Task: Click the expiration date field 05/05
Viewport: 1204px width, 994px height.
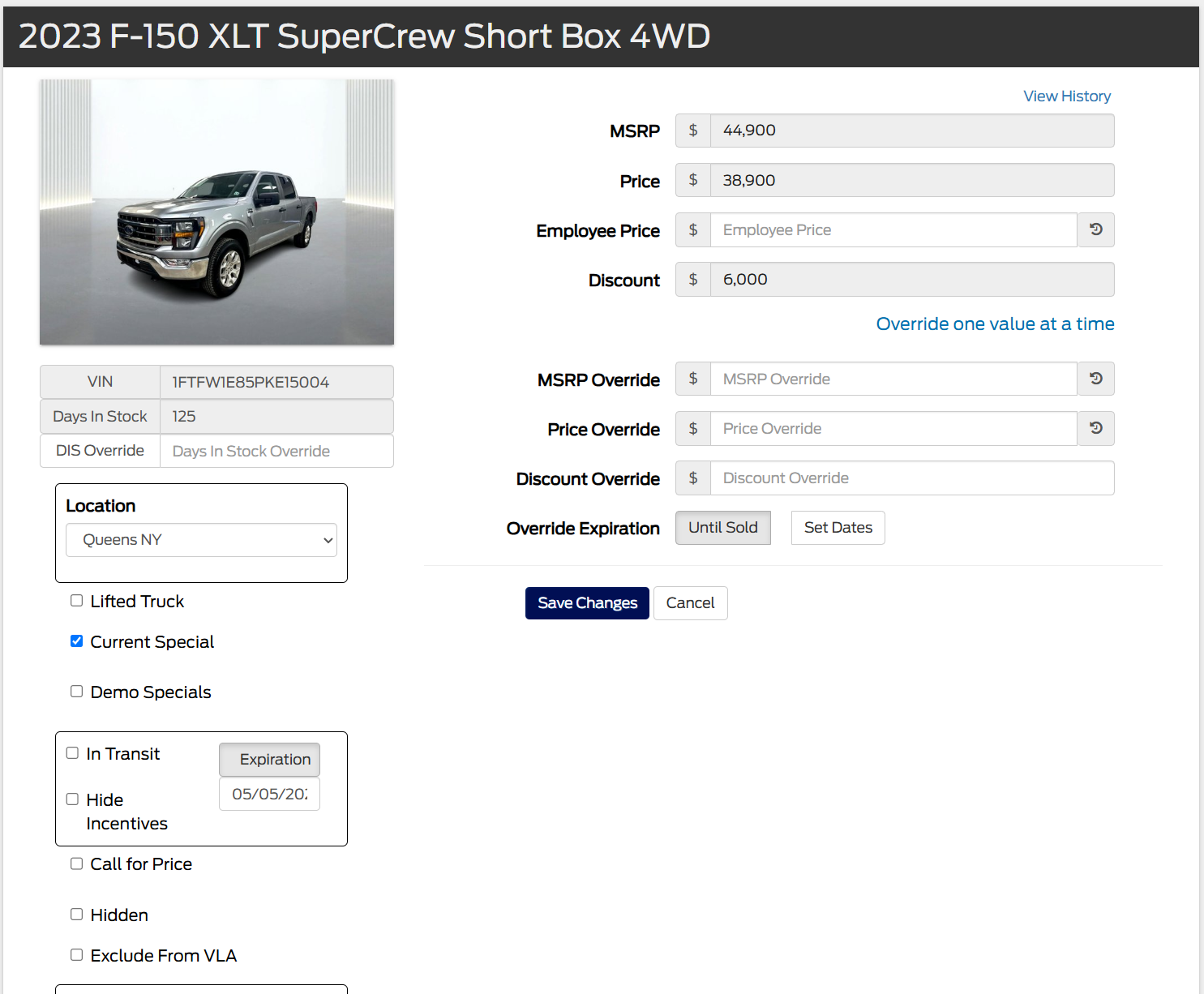Action: [270, 795]
